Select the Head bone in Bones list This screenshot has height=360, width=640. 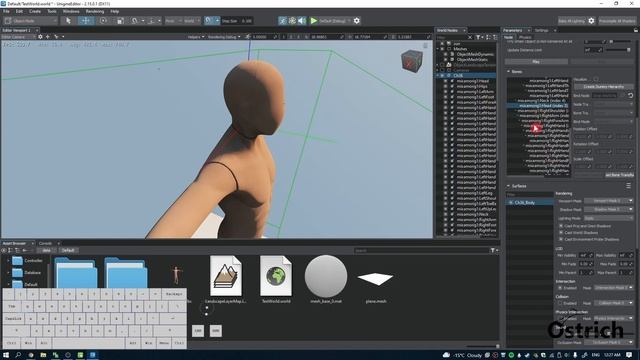538,106
